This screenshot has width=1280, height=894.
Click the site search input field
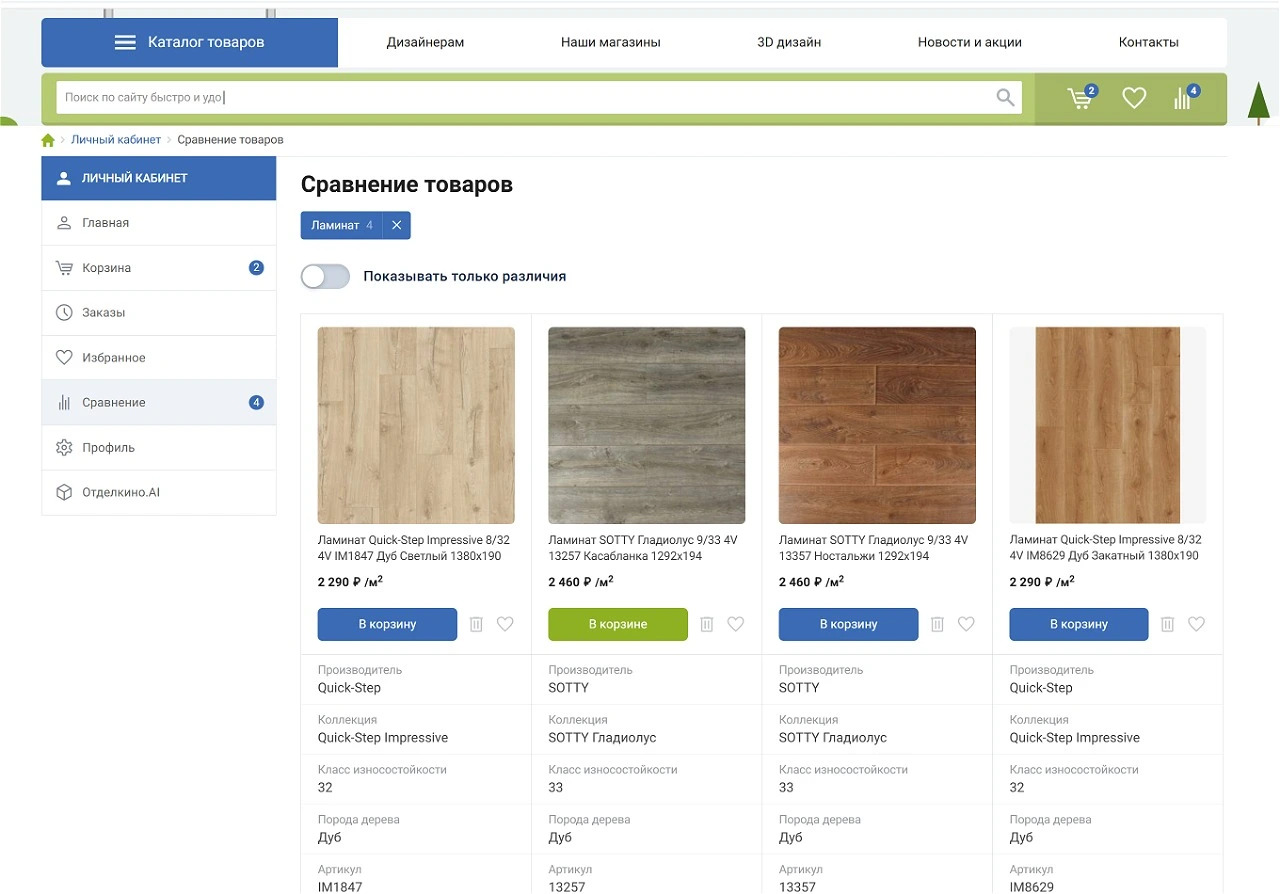520,98
